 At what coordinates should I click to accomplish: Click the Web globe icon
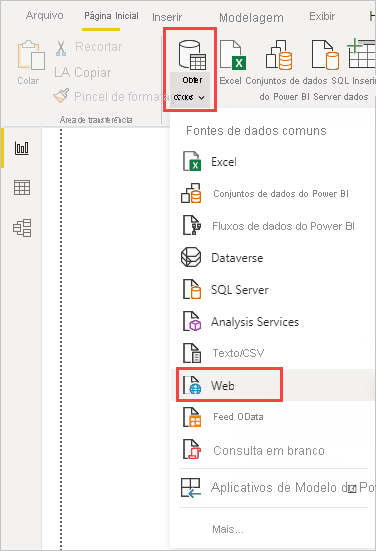click(192, 385)
